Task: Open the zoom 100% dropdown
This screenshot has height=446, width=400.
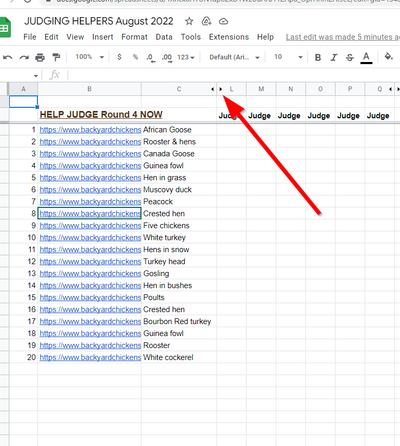Action: [x=89, y=57]
